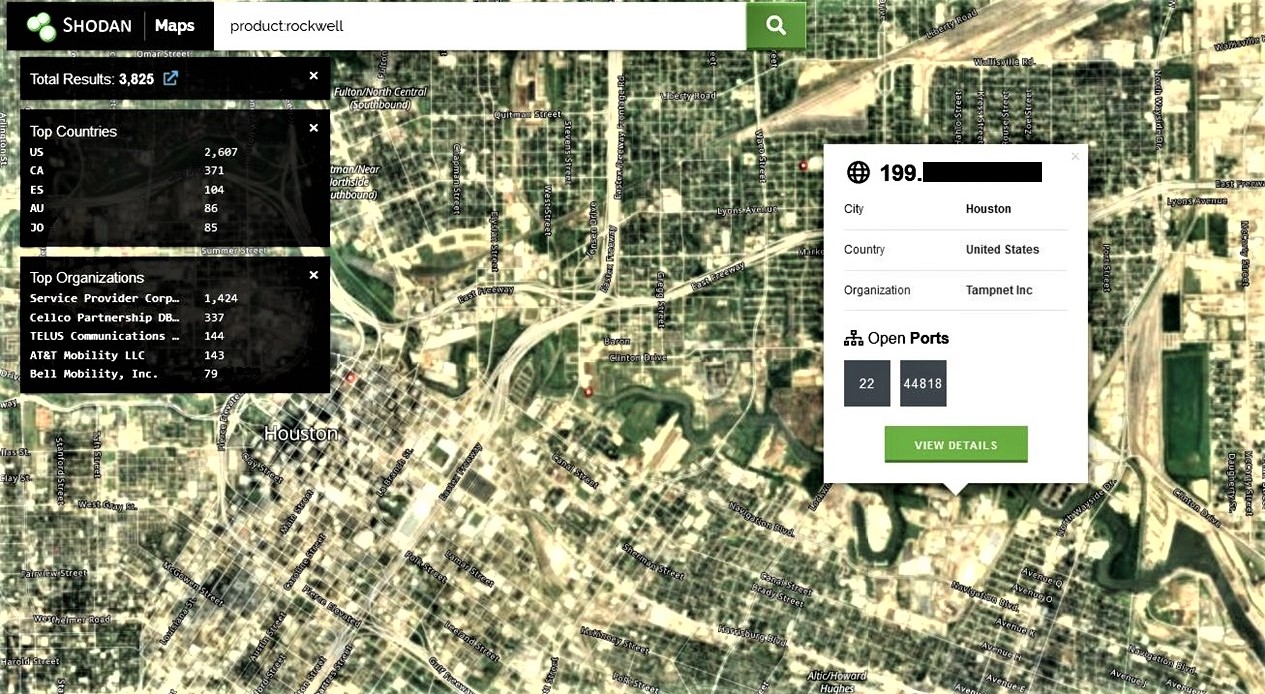The height and width of the screenshot is (694, 1265).
Task: Focus the product:rockwell search field
Action: tap(480, 26)
